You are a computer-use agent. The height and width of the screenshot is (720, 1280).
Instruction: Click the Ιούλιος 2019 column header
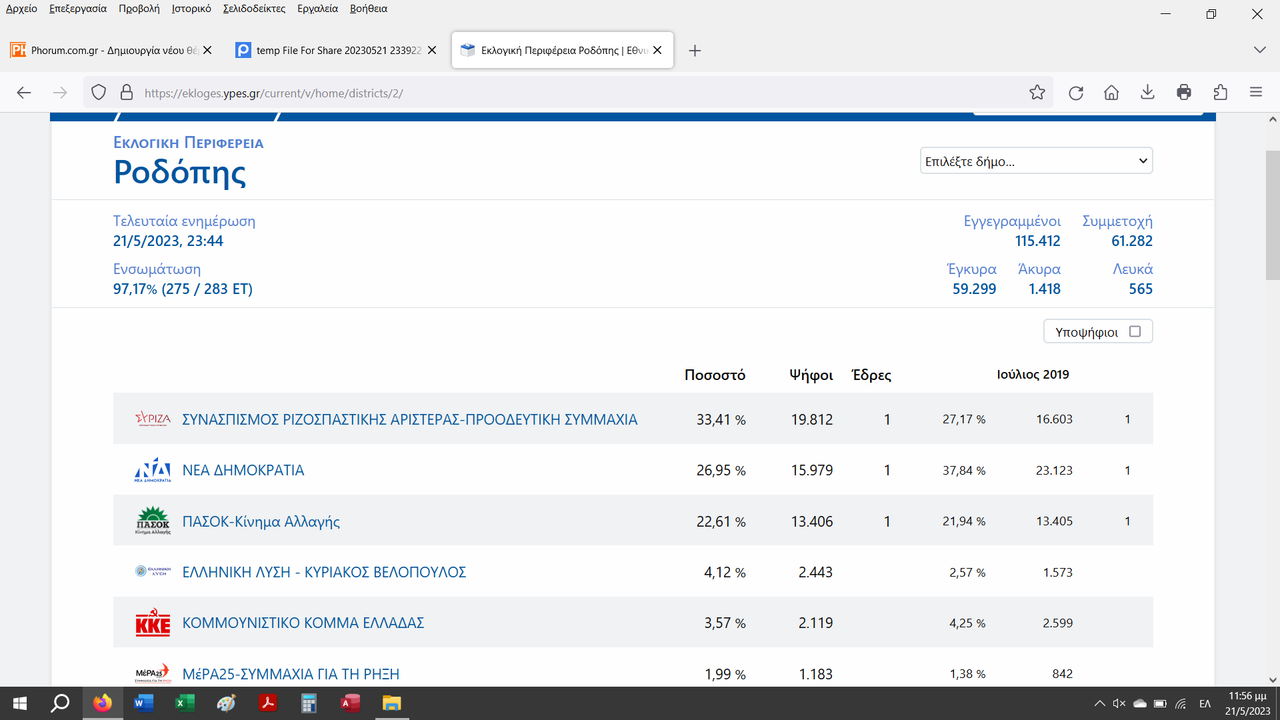pos(1033,375)
